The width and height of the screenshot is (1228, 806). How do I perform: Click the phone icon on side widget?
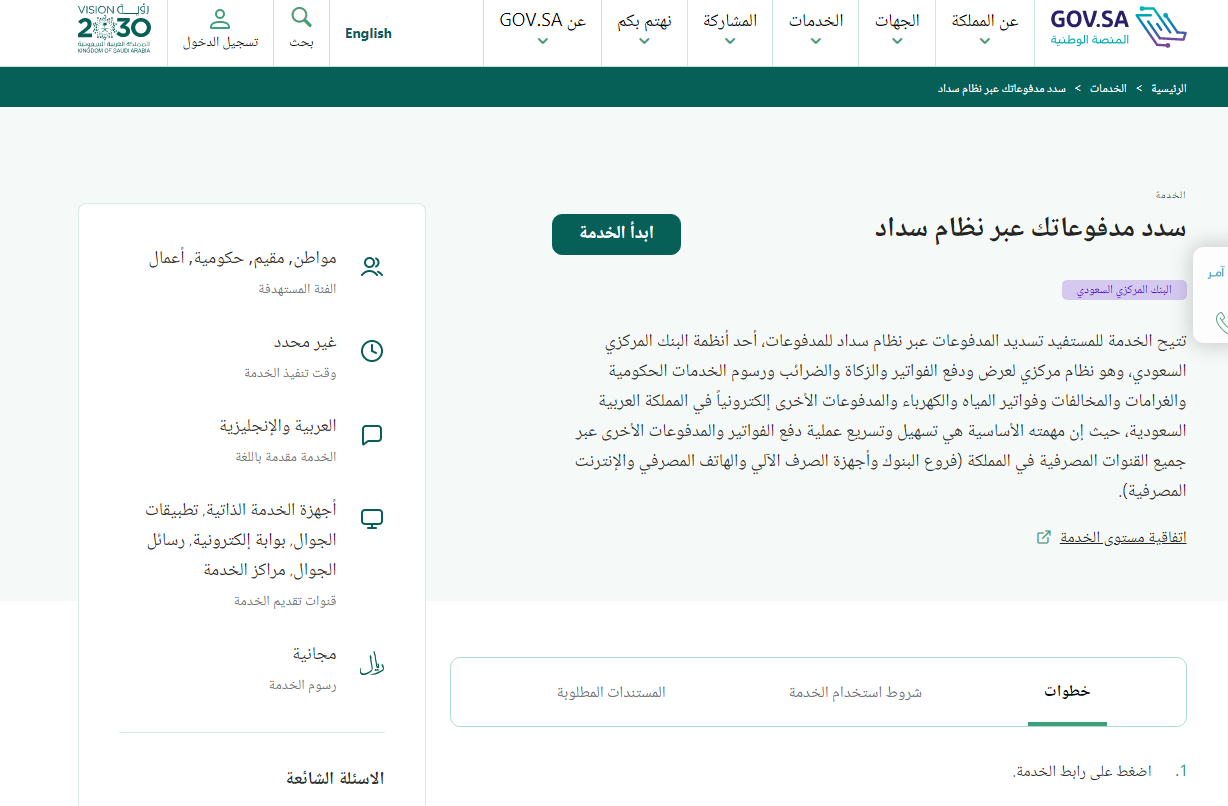(x=1220, y=322)
